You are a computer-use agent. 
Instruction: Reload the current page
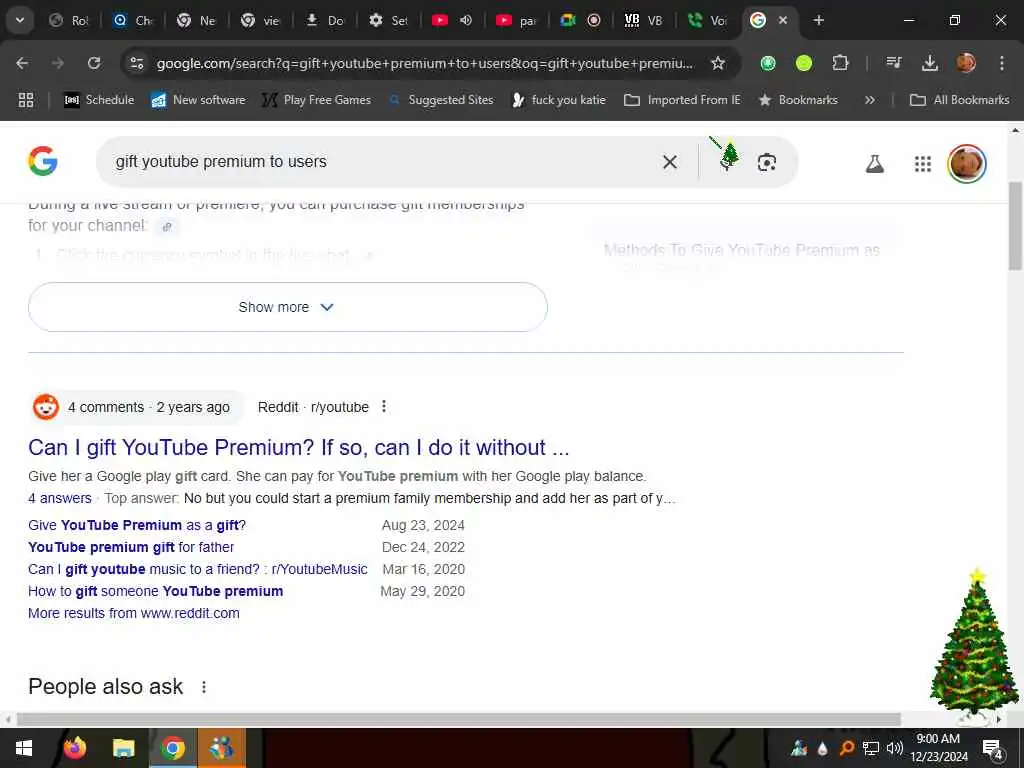point(94,63)
